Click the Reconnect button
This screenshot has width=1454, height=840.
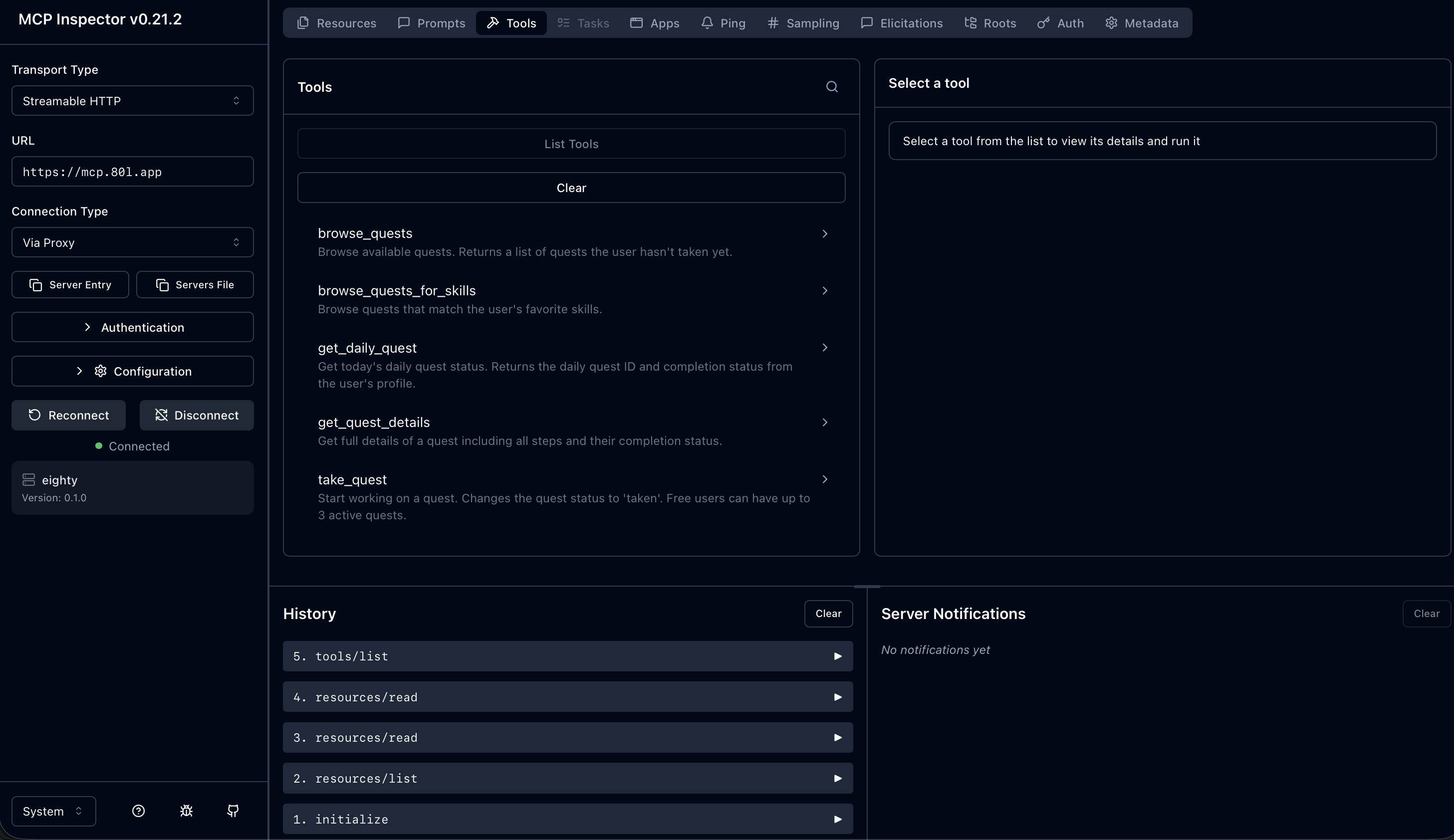pos(69,416)
